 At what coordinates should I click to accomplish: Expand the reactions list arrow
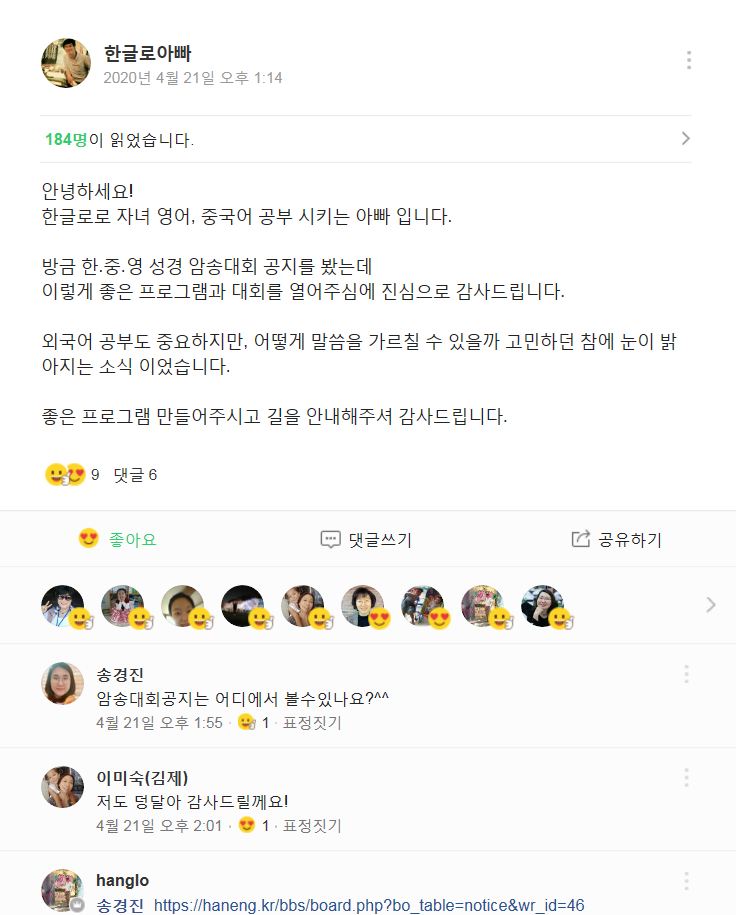click(x=711, y=604)
